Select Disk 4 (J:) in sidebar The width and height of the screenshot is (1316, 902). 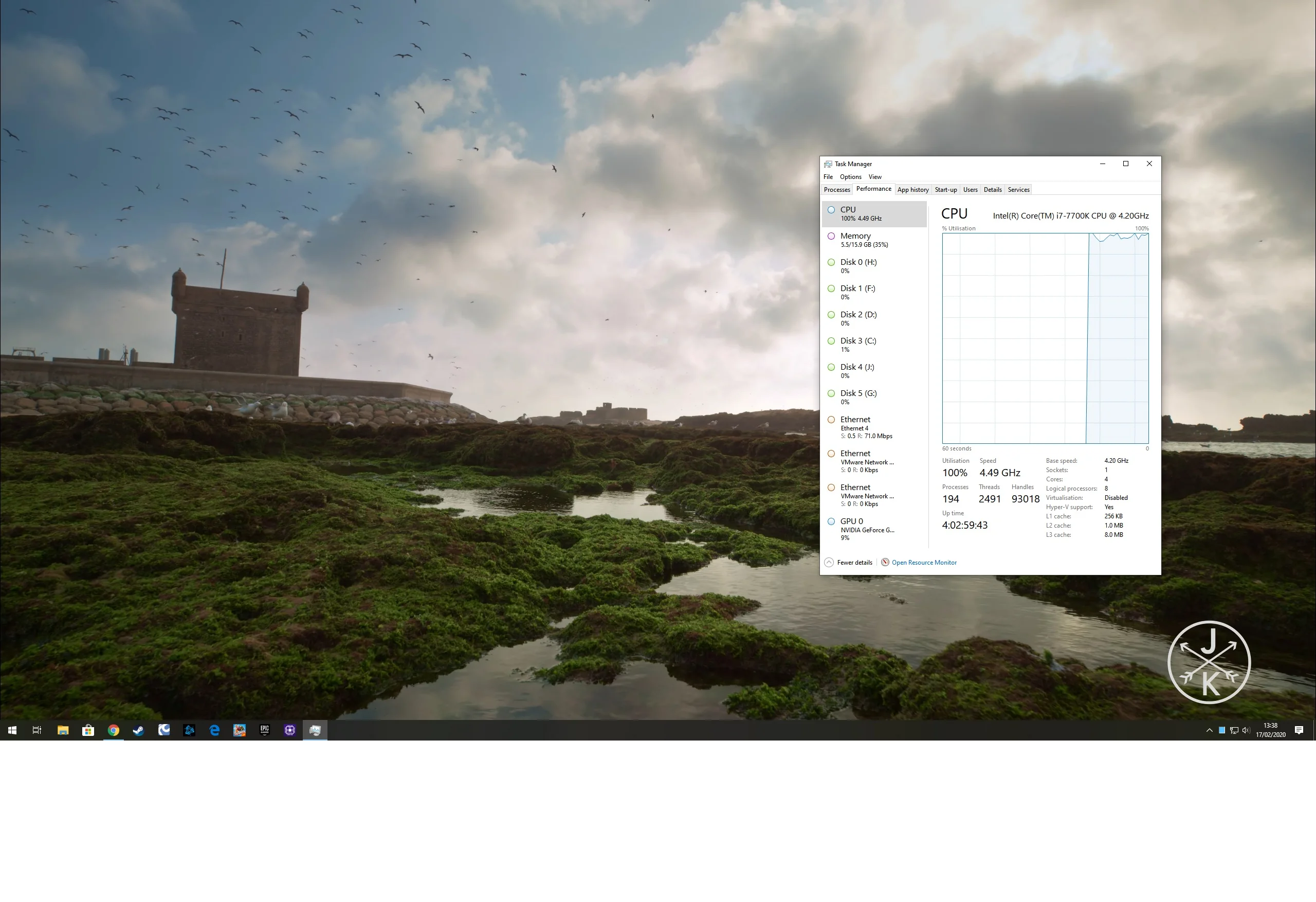point(874,371)
